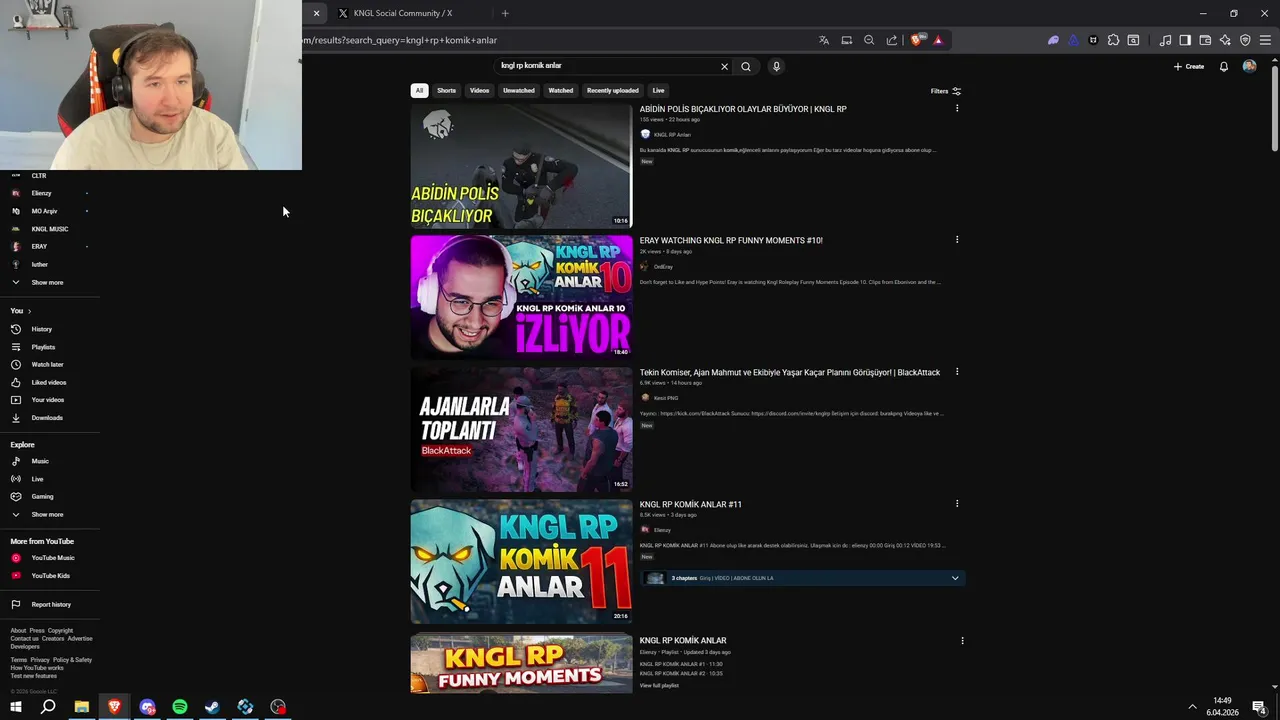
Task: Open Tekin Komiser video title link
Action: pyautogui.click(x=790, y=372)
